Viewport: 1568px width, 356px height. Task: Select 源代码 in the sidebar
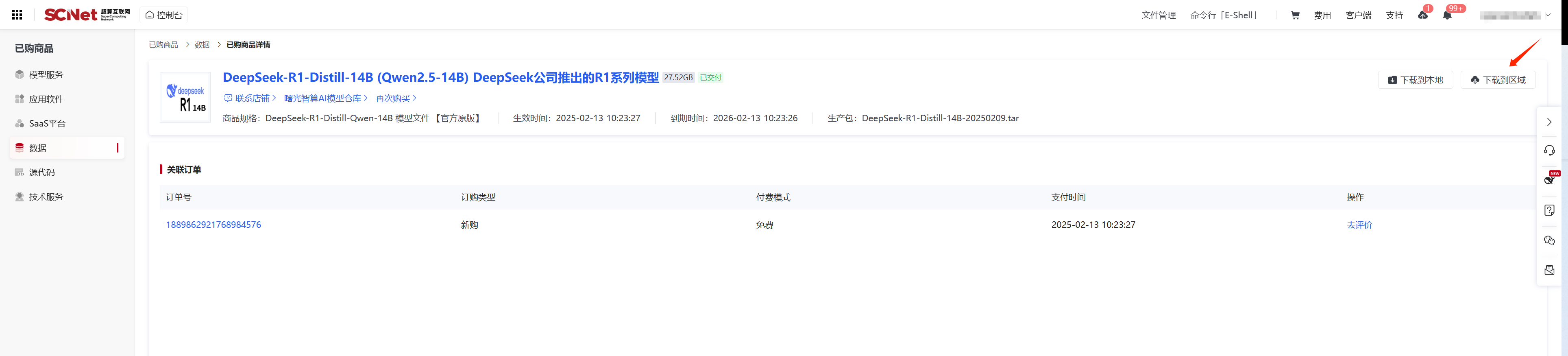coord(42,172)
